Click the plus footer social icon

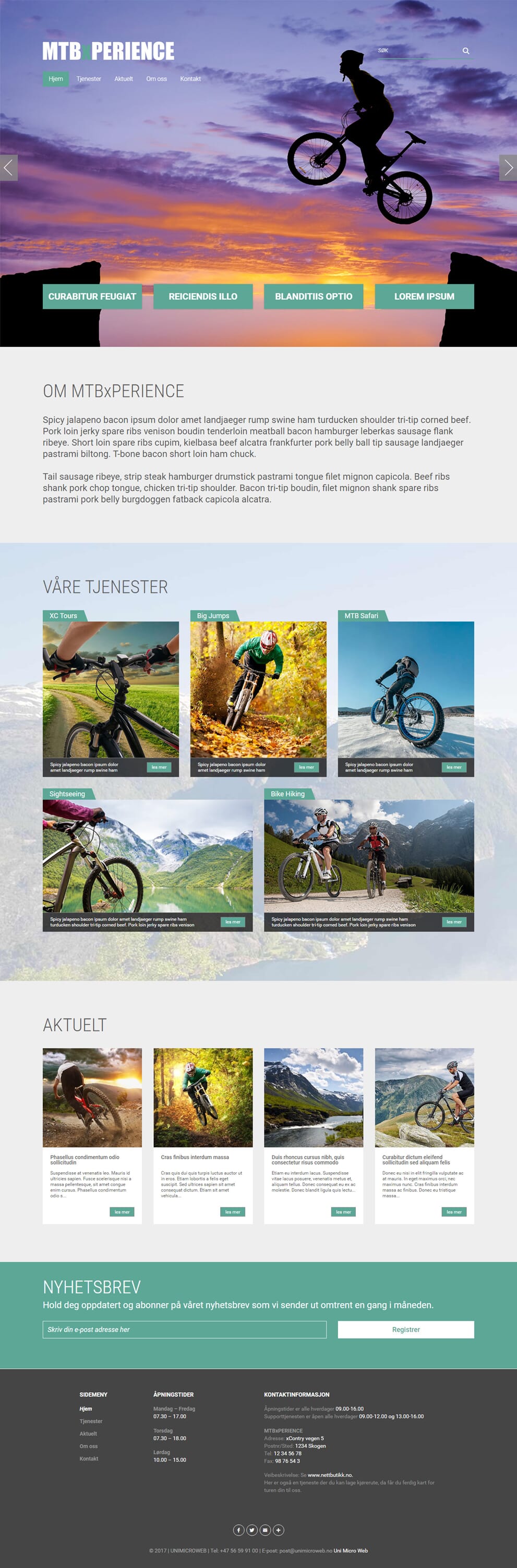[x=278, y=1529]
